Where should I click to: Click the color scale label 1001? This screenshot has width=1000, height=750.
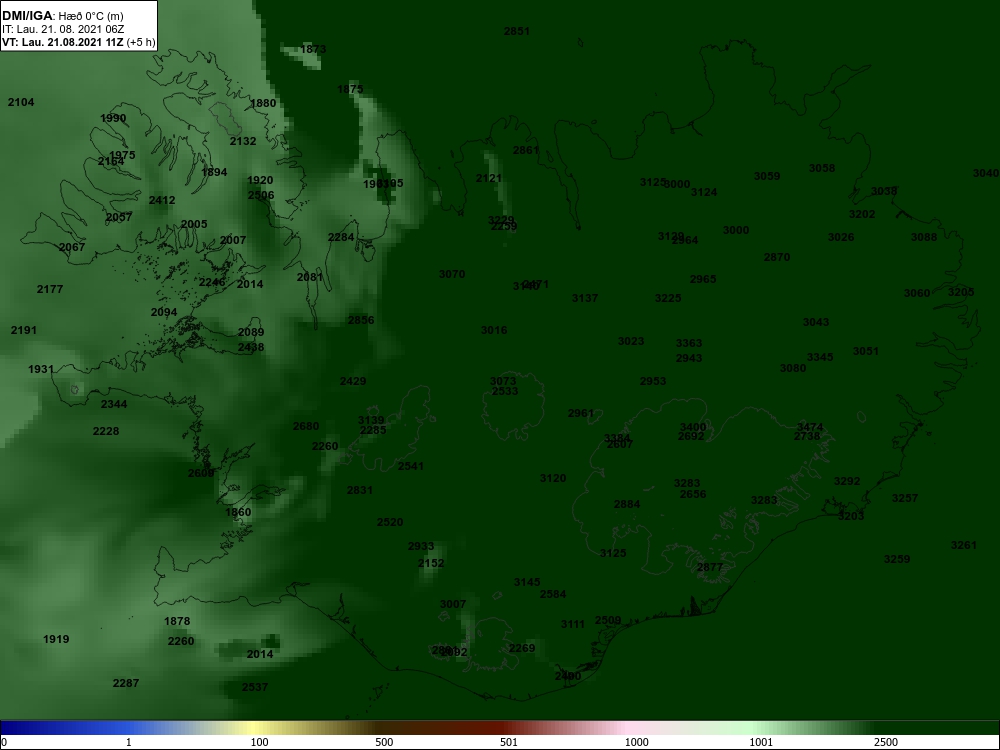click(761, 742)
